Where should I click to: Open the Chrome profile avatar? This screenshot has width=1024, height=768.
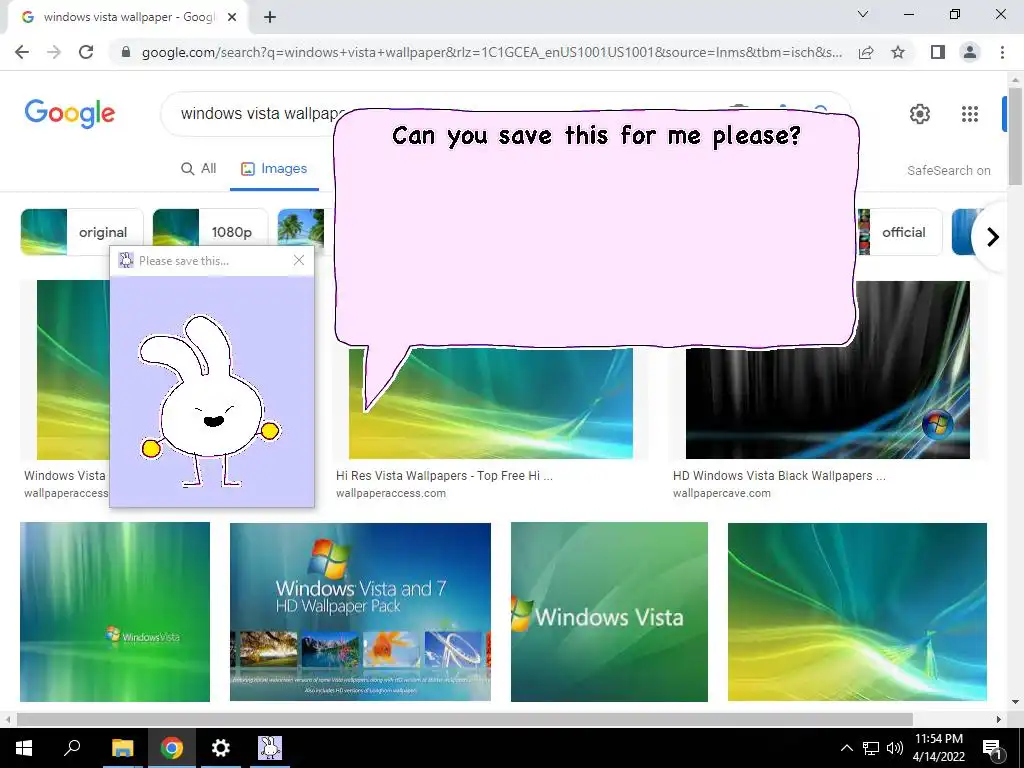970,52
